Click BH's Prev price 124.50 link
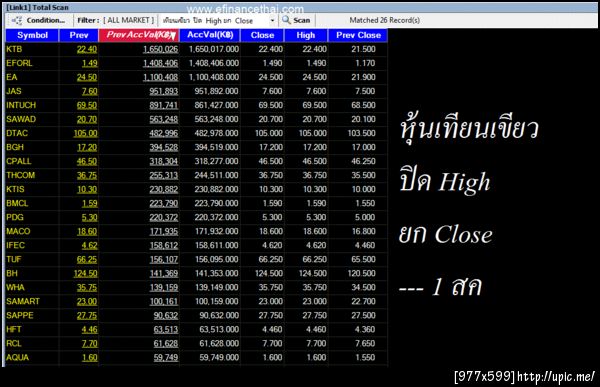The height and width of the screenshot is (387, 600). [x=85, y=273]
